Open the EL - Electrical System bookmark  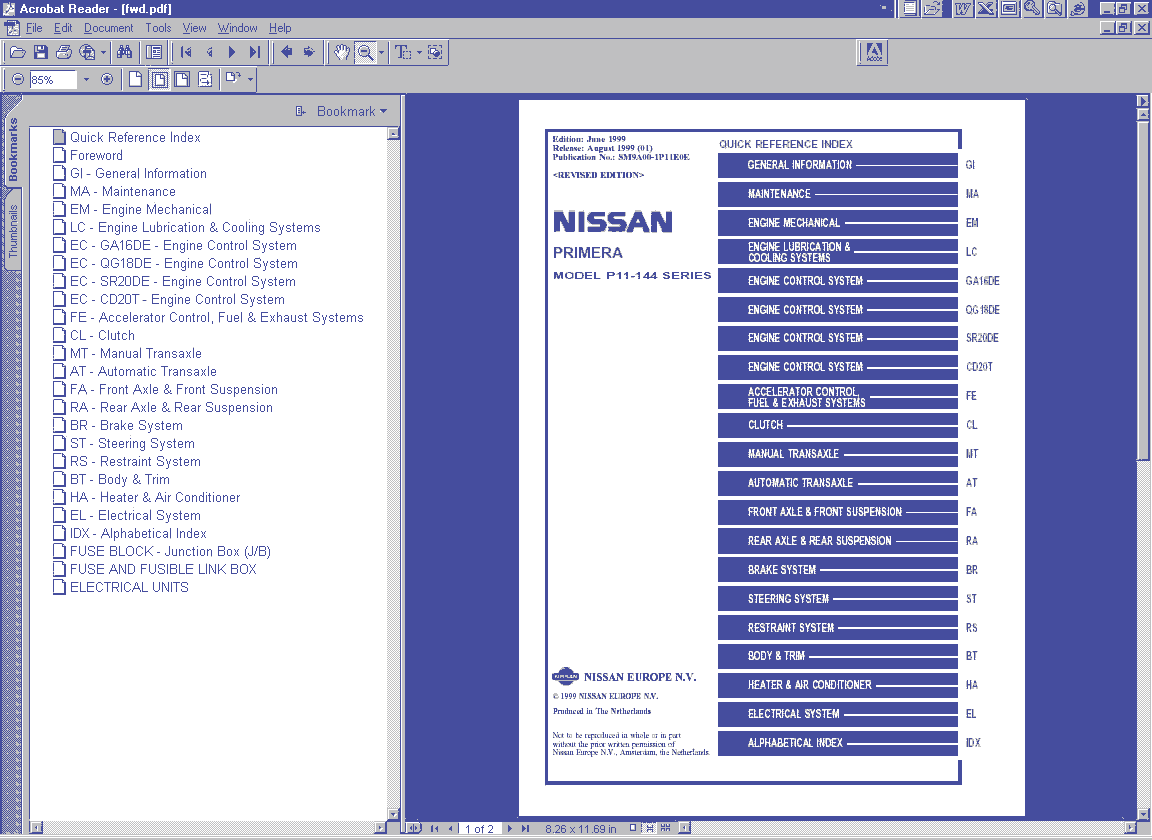click(135, 515)
